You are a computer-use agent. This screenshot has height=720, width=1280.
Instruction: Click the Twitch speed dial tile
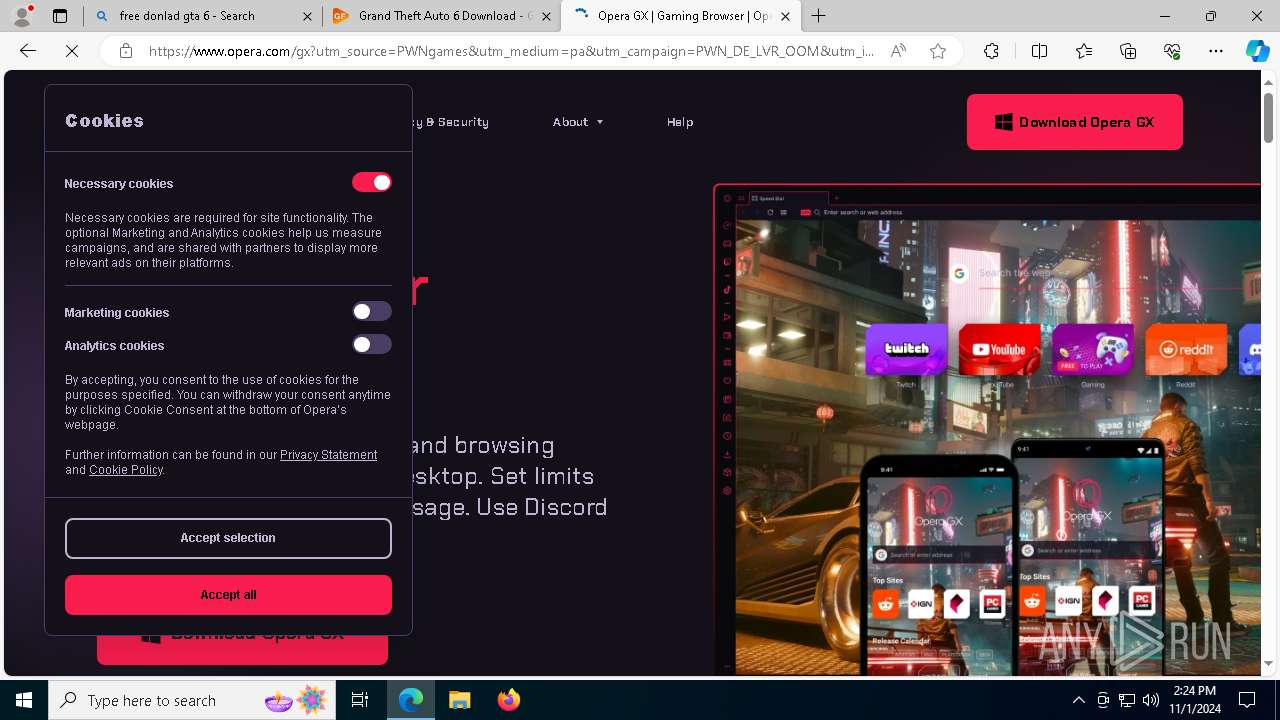906,350
